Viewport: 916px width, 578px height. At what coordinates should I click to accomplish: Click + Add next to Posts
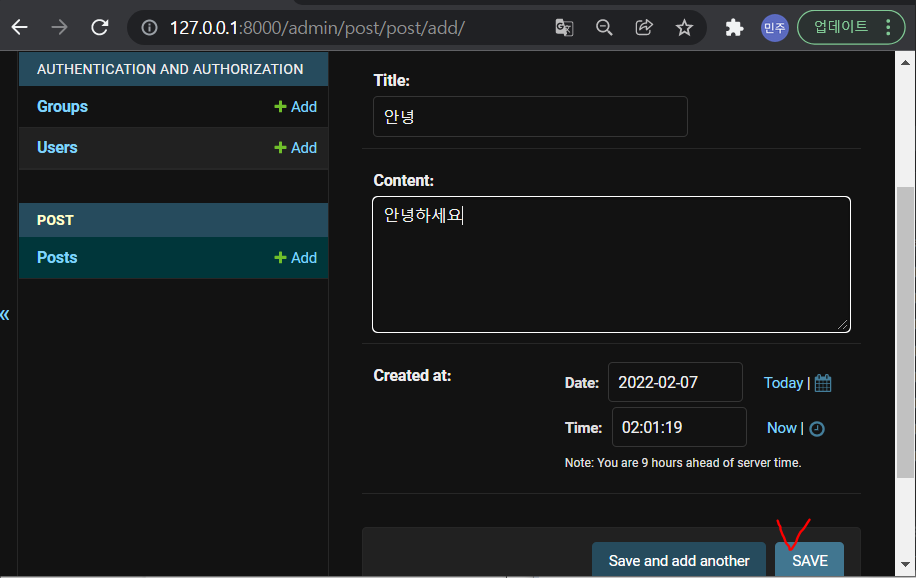click(296, 257)
